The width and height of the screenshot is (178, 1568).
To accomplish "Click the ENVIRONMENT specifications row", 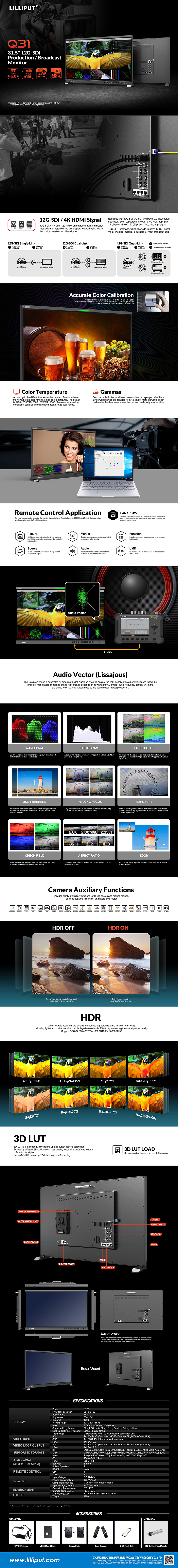I will click(x=89, y=1489).
